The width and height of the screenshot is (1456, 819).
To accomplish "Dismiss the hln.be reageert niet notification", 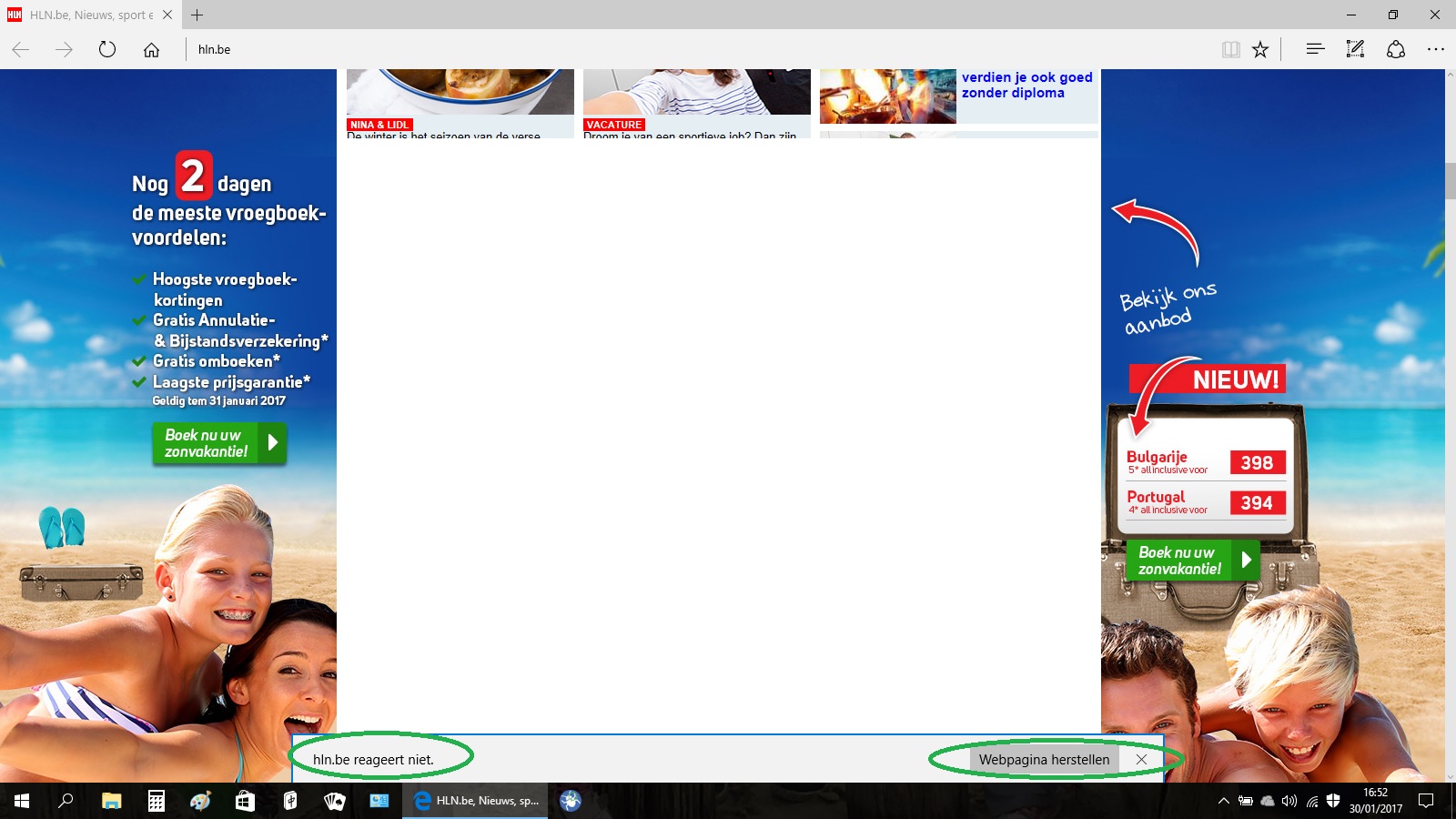I will 1141,759.
